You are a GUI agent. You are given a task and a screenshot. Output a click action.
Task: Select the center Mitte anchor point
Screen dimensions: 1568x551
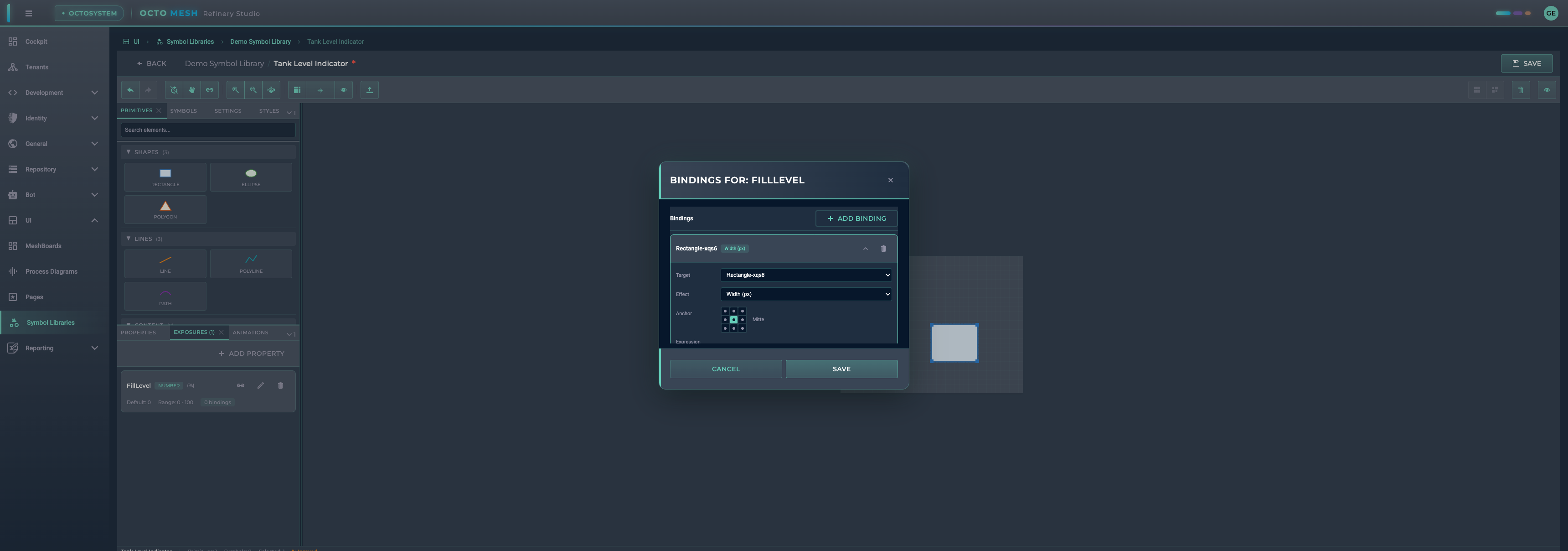[x=733, y=320]
